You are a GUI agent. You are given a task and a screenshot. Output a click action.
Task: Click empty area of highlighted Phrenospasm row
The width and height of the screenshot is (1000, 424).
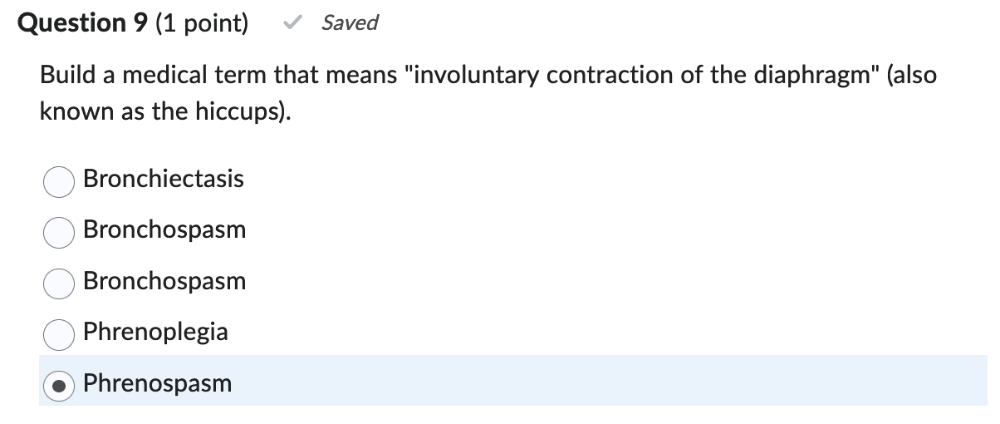(x=600, y=382)
